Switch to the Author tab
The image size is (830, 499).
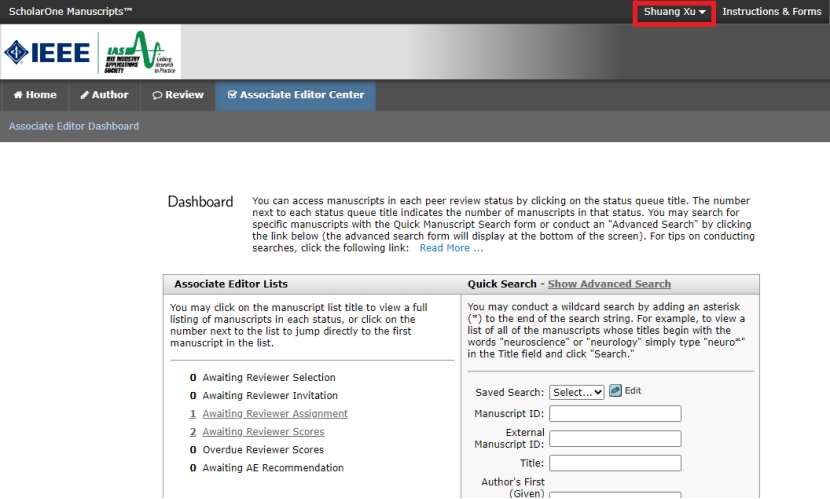[105, 95]
